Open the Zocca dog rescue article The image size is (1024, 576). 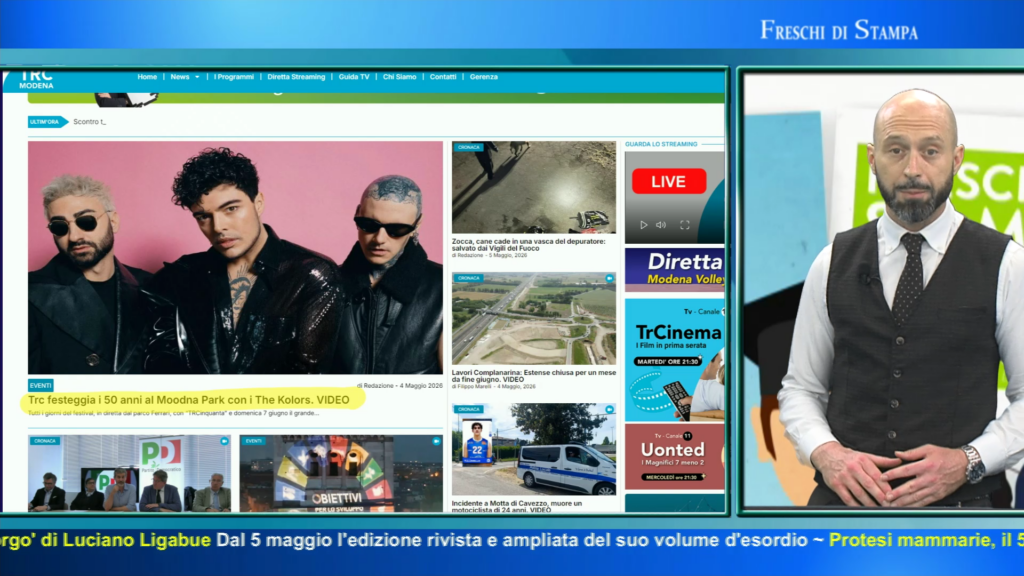point(528,245)
